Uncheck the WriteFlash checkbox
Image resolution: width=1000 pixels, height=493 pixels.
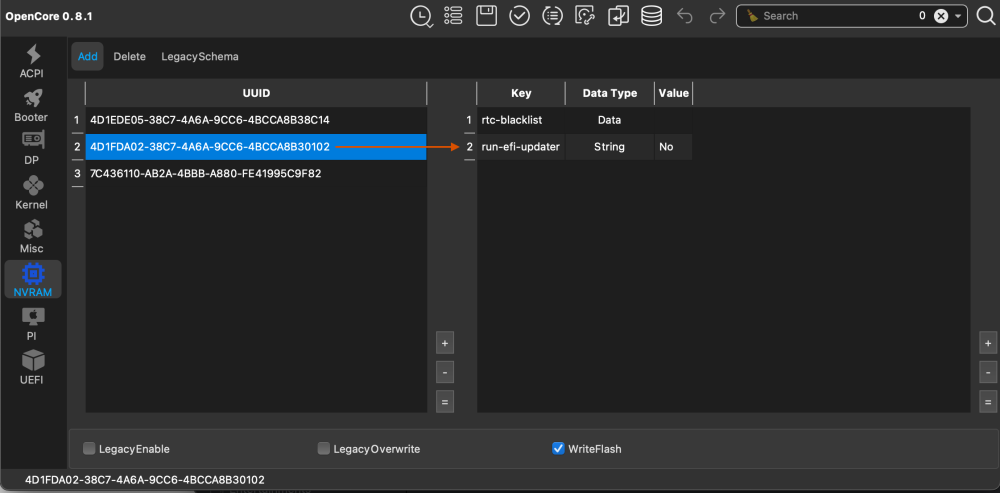pyautogui.click(x=558, y=448)
